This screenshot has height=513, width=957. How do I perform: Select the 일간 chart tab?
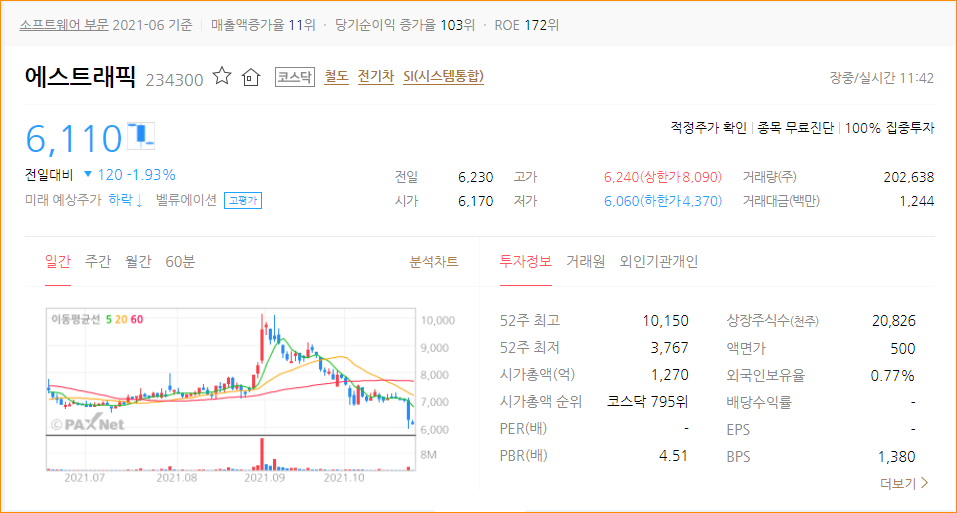[x=58, y=262]
